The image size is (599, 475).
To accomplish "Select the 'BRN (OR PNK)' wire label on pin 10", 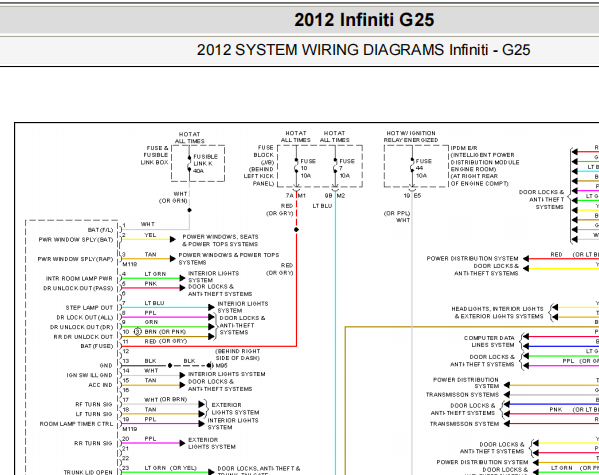I will [x=165, y=332].
